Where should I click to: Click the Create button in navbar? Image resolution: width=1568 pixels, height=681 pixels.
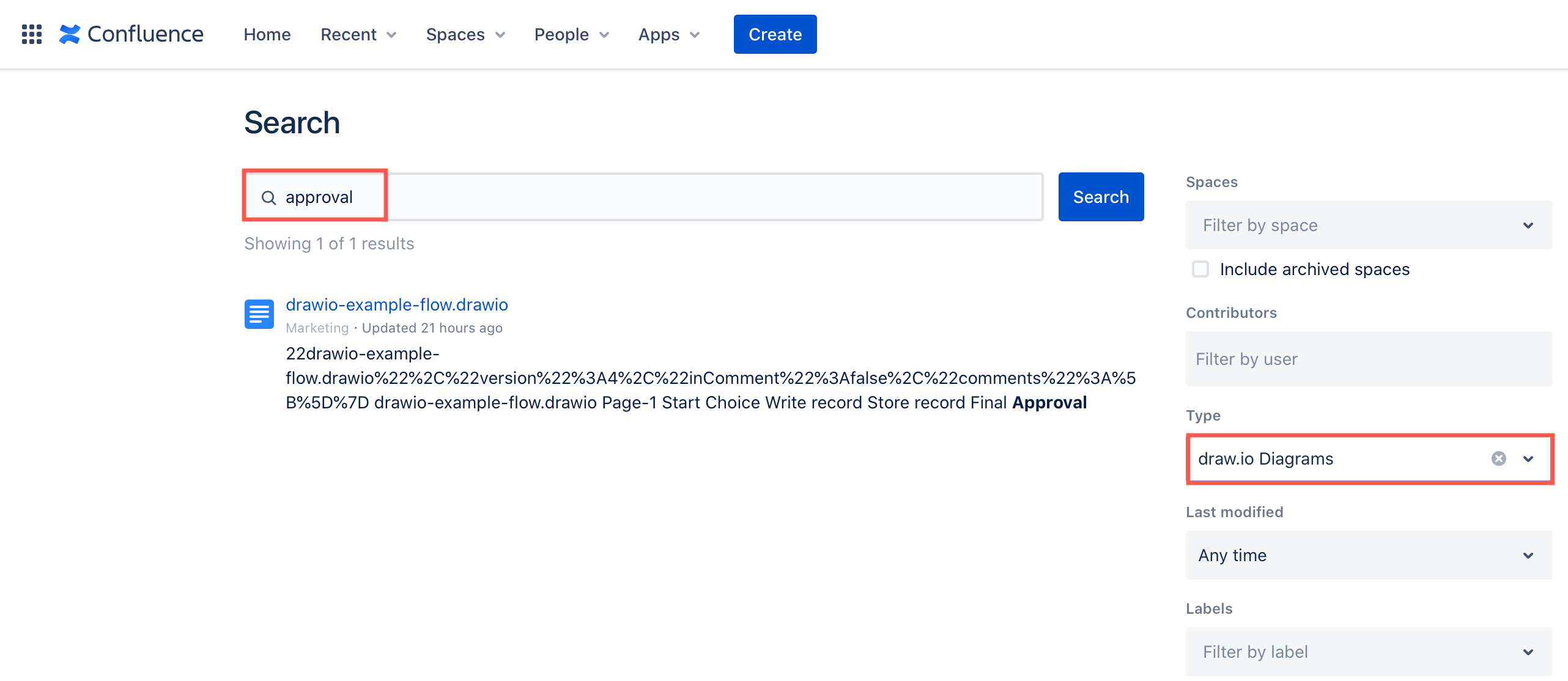[x=775, y=34]
